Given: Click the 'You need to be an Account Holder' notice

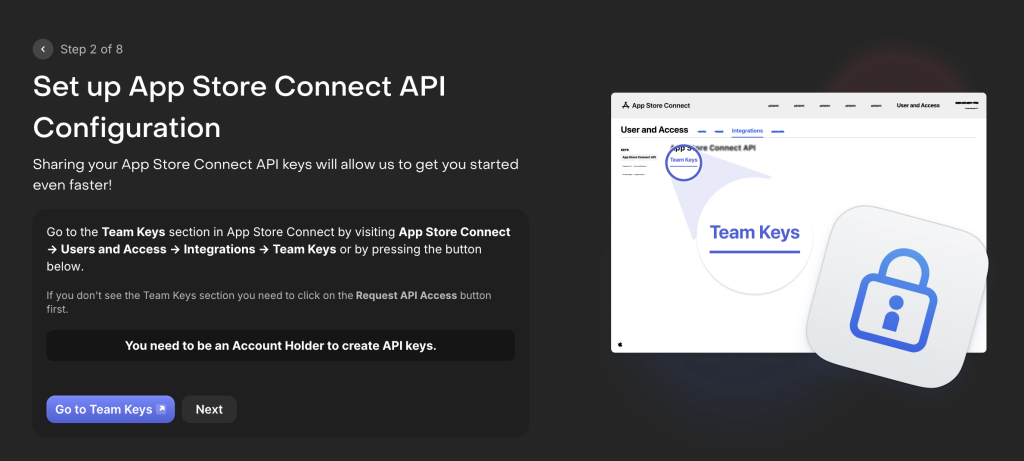Looking at the screenshot, I should pos(281,345).
